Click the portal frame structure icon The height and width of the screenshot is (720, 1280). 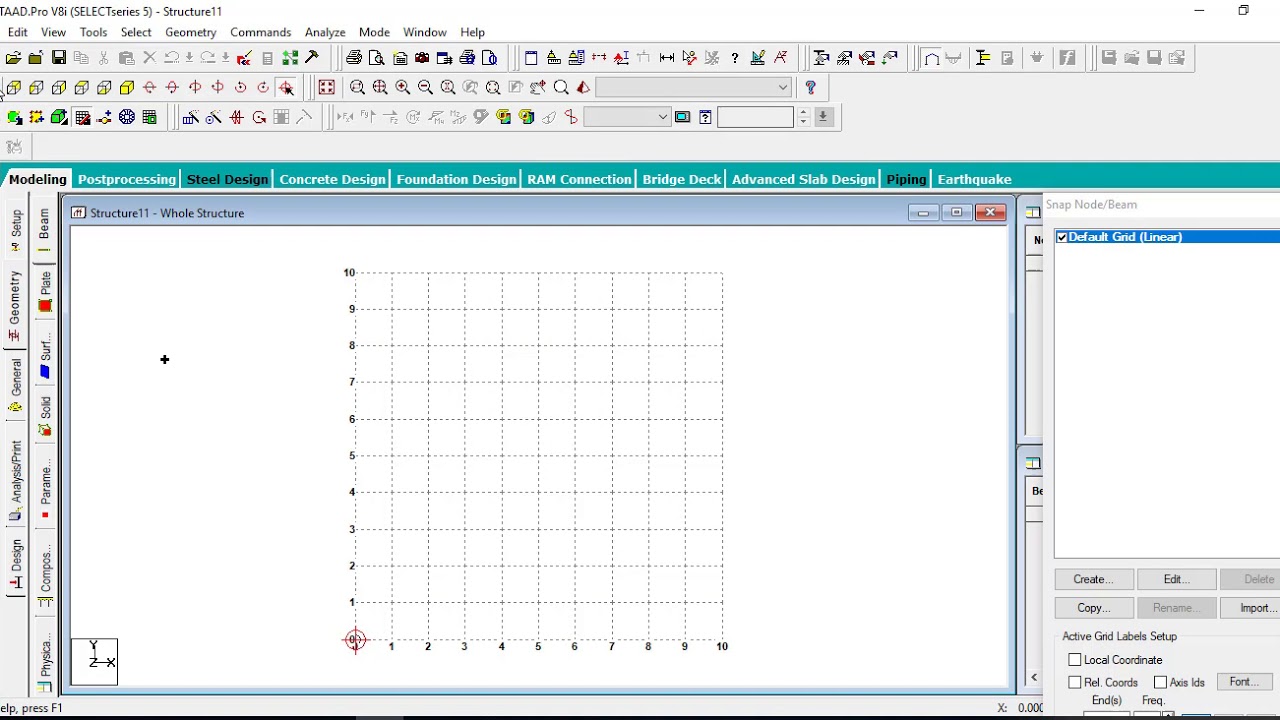click(x=931, y=58)
